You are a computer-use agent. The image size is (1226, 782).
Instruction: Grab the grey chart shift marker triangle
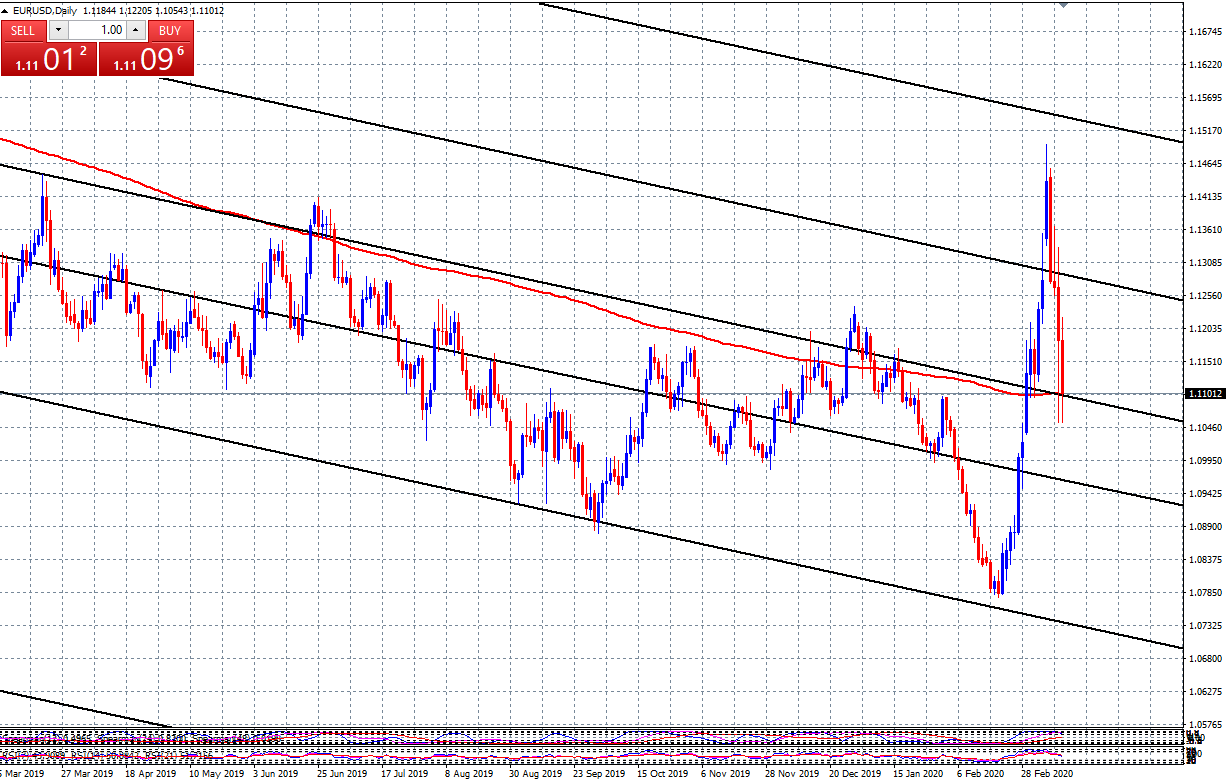1063,4
